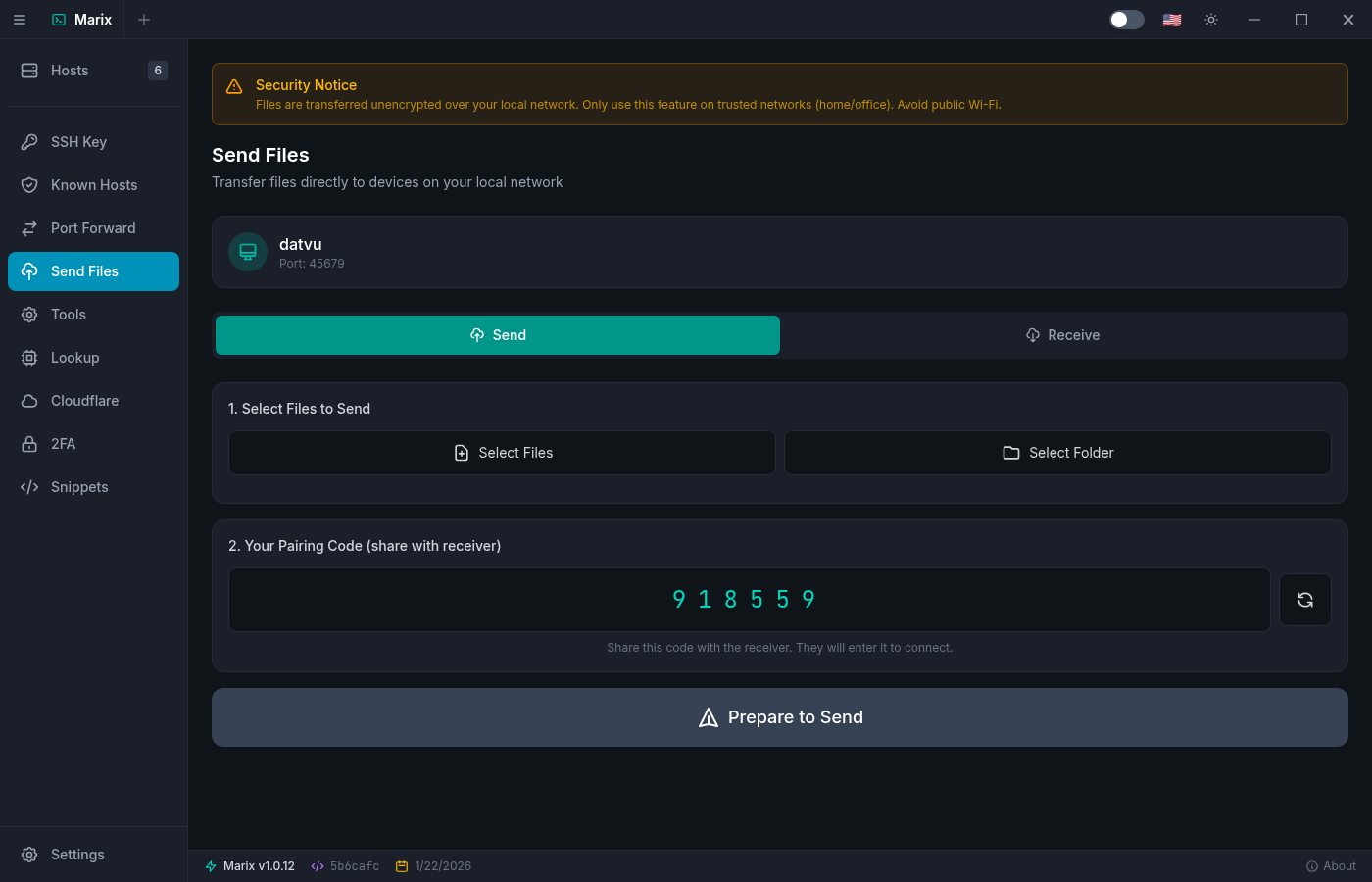Switch to the Receive tab

(1062, 335)
